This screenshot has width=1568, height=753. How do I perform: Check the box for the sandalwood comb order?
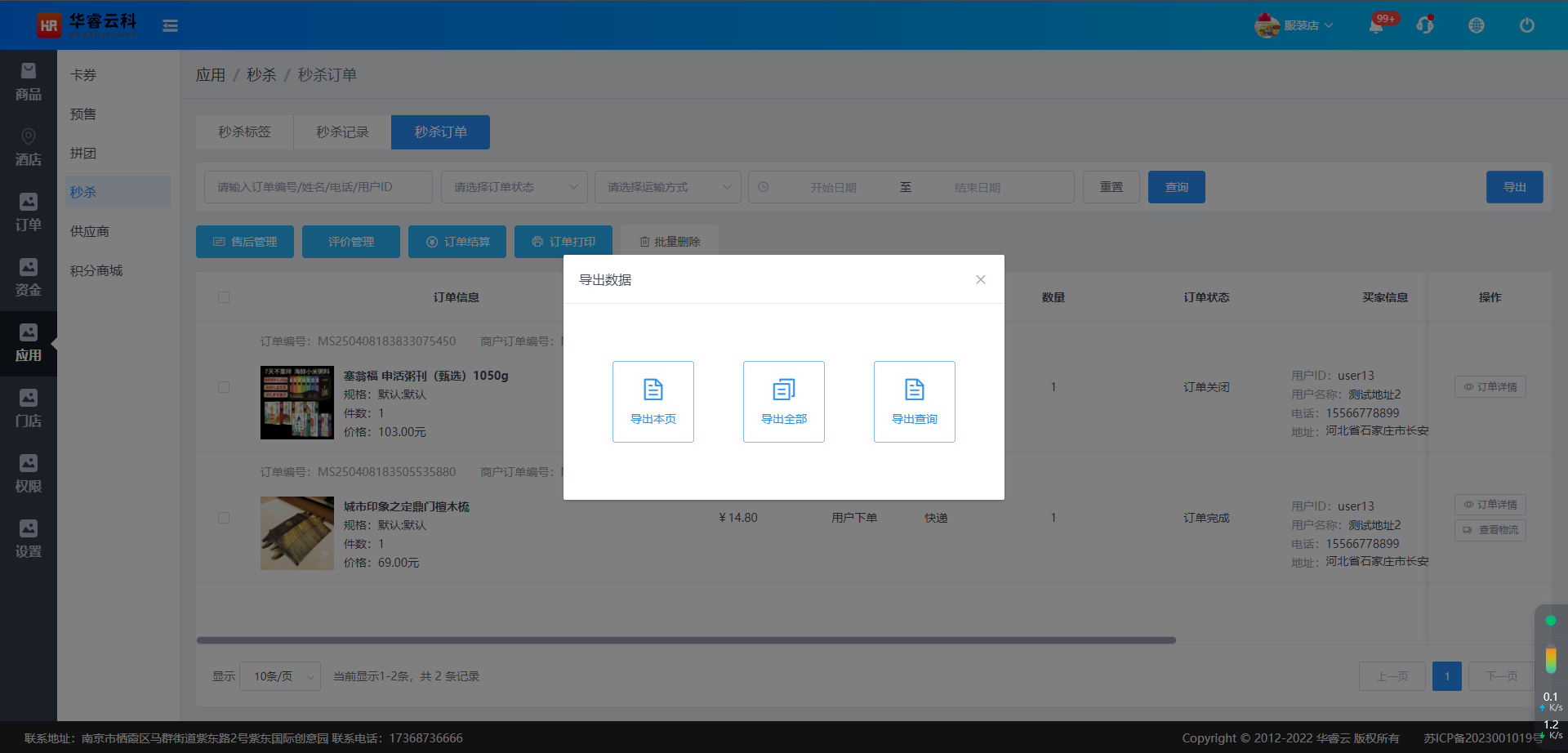[224, 518]
